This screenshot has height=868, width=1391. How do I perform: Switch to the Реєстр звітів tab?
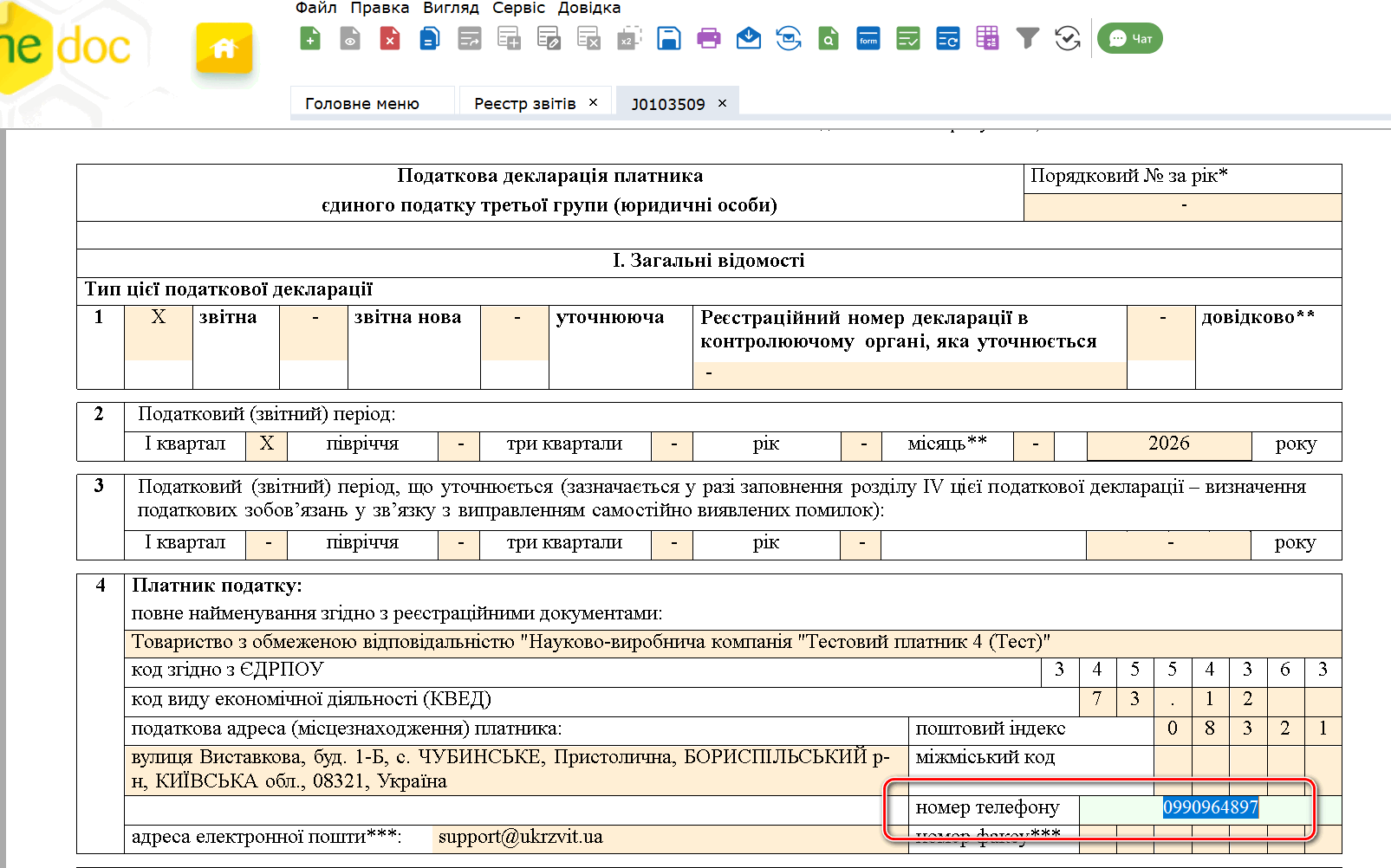pos(524,104)
